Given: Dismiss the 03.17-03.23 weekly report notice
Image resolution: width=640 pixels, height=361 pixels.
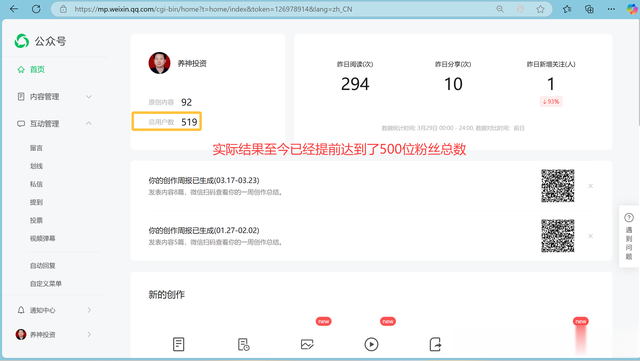Looking at the screenshot, I should [590, 186].
